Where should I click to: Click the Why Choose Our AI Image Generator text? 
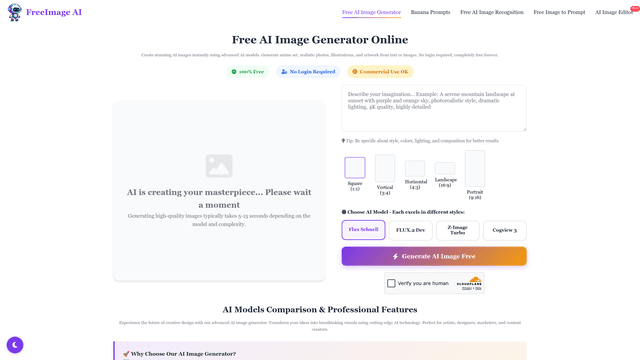(183, 354)
